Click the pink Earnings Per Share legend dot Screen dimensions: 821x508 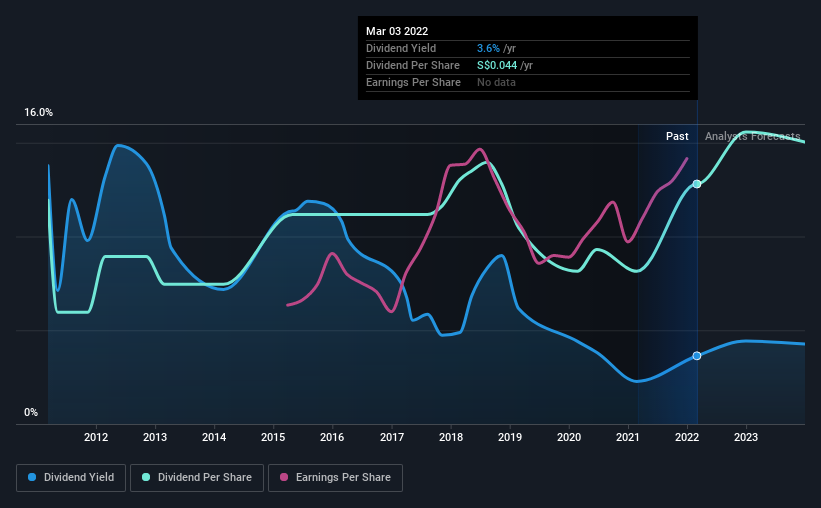(x=284, y=477)
